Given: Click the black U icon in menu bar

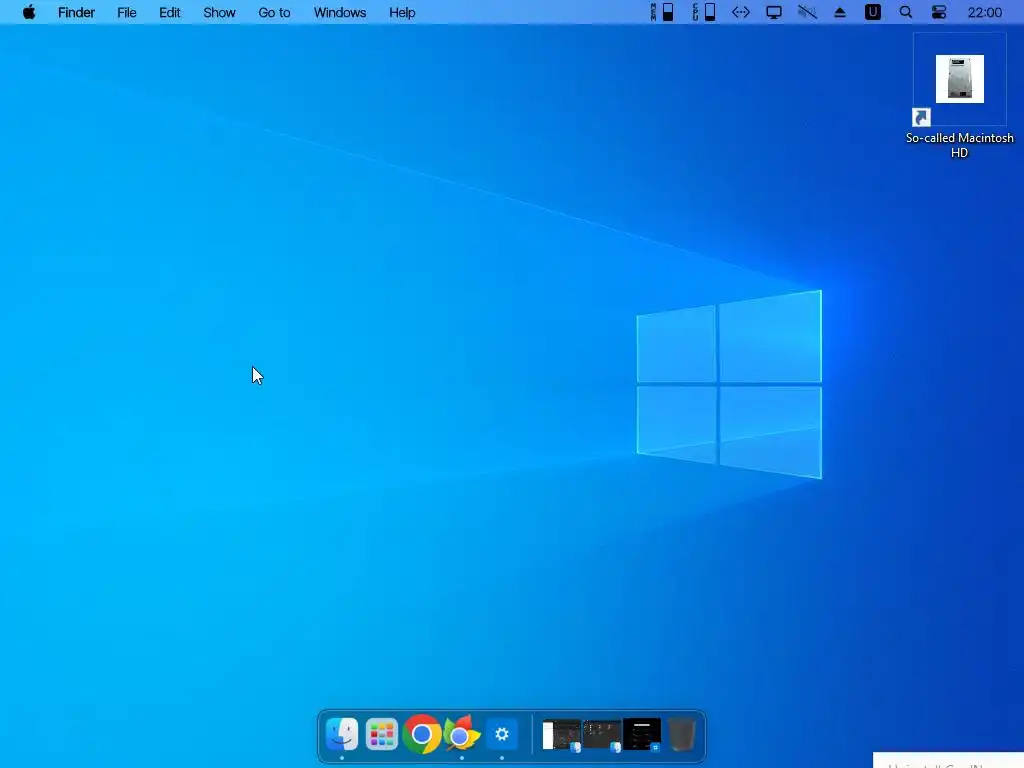Looking at the screenshot, I should 872,12.
